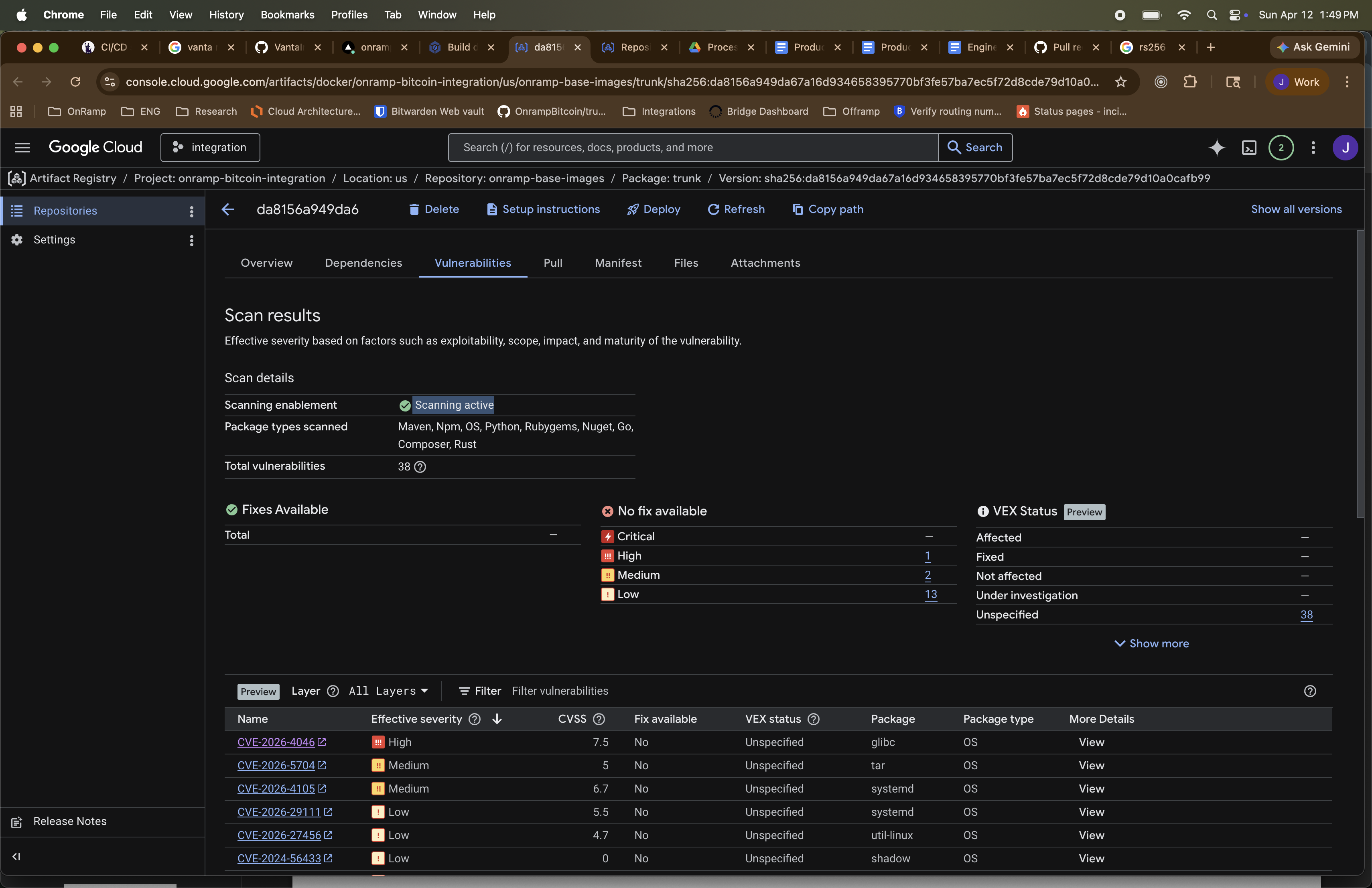
Task: Open the Google Cloud navigation hamburger menu
Action: (x=22, y=148)
